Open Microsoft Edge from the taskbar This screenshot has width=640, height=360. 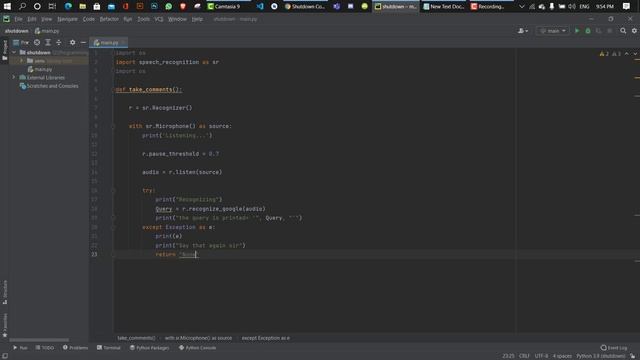pos(68,6)
